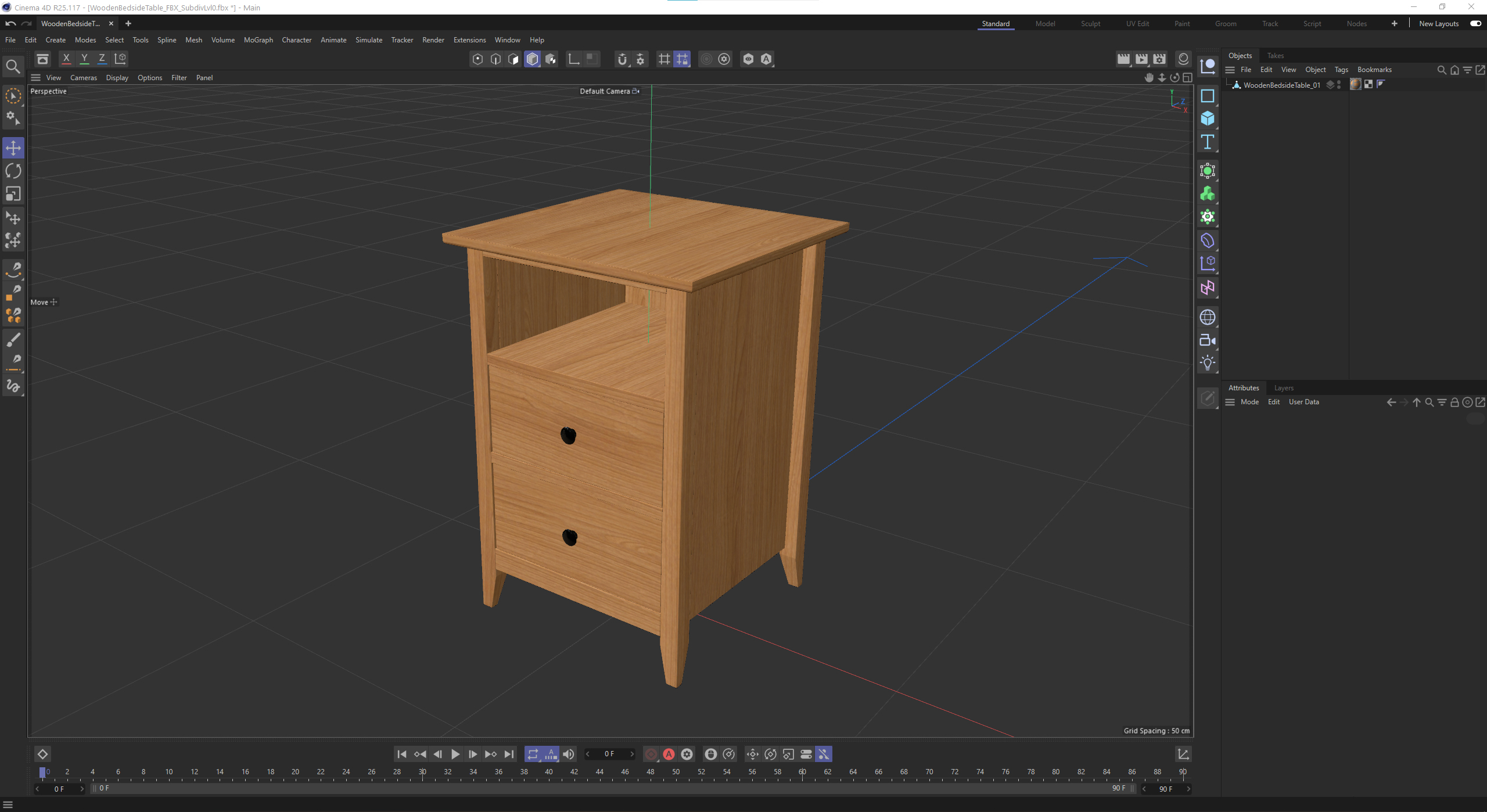Toggle the New Layouts switch
1487x812 pixels.
(x=1475, y=23)
